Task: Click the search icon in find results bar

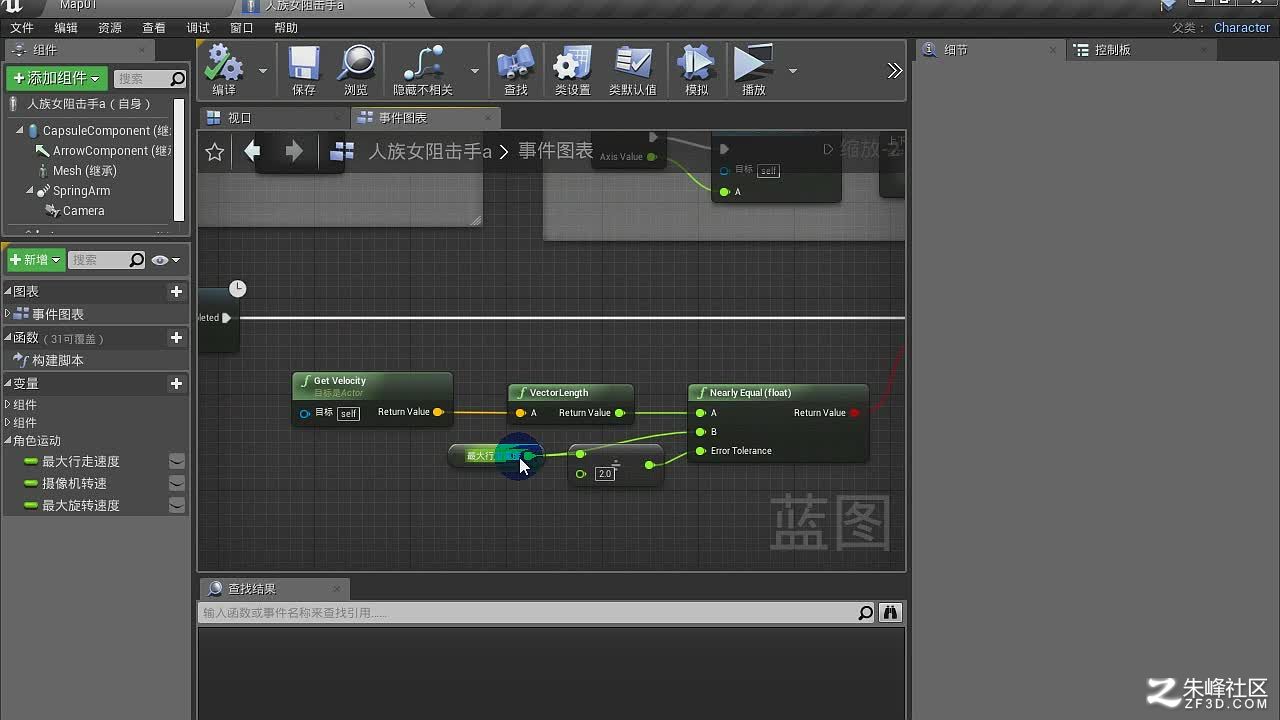Action: tap(865, 613)
